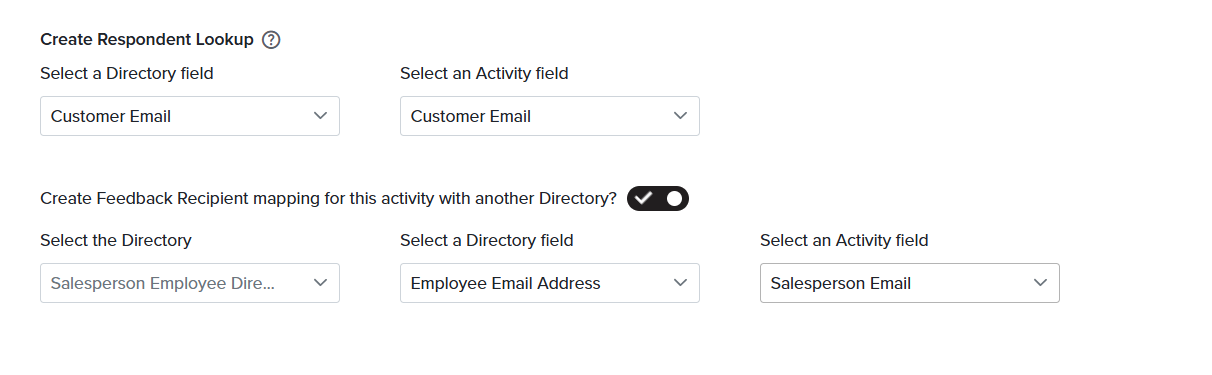Click the Select the Directory label
Image resolution: width=1212 pixels, height=375 pixels.
[116, 240]
